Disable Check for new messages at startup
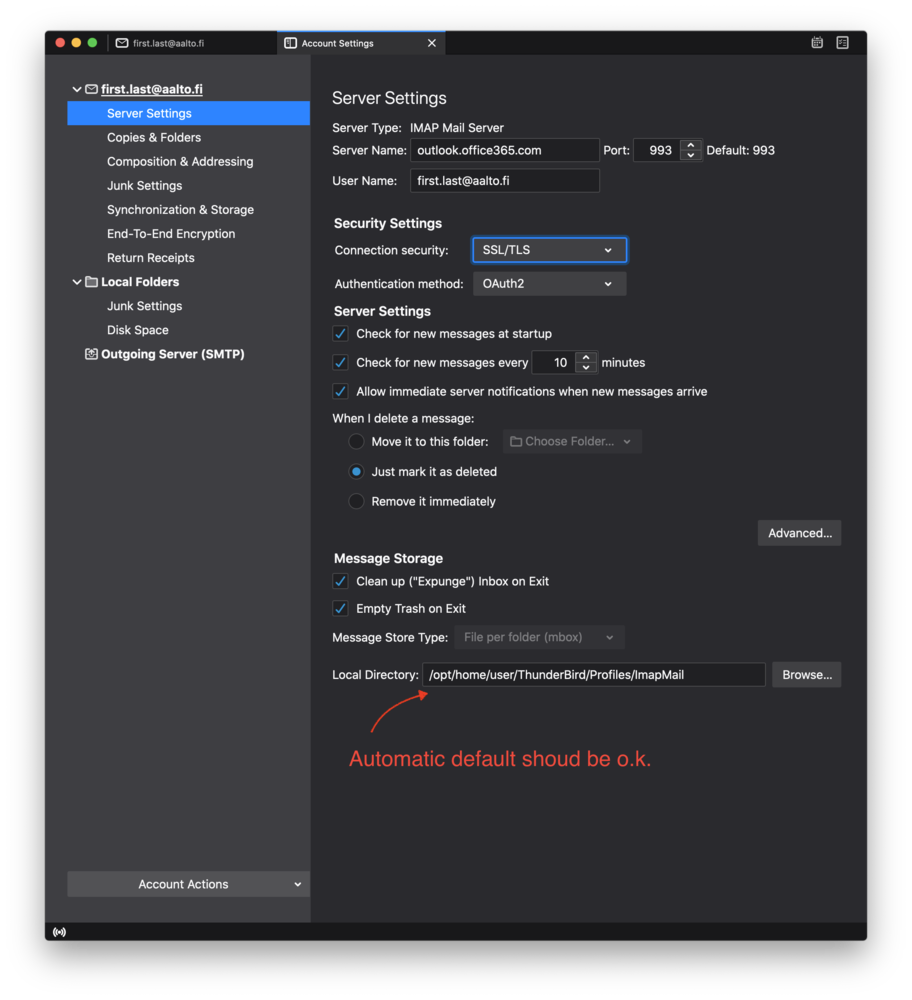Screen dimensions: 912x1000 click(341, 334)
